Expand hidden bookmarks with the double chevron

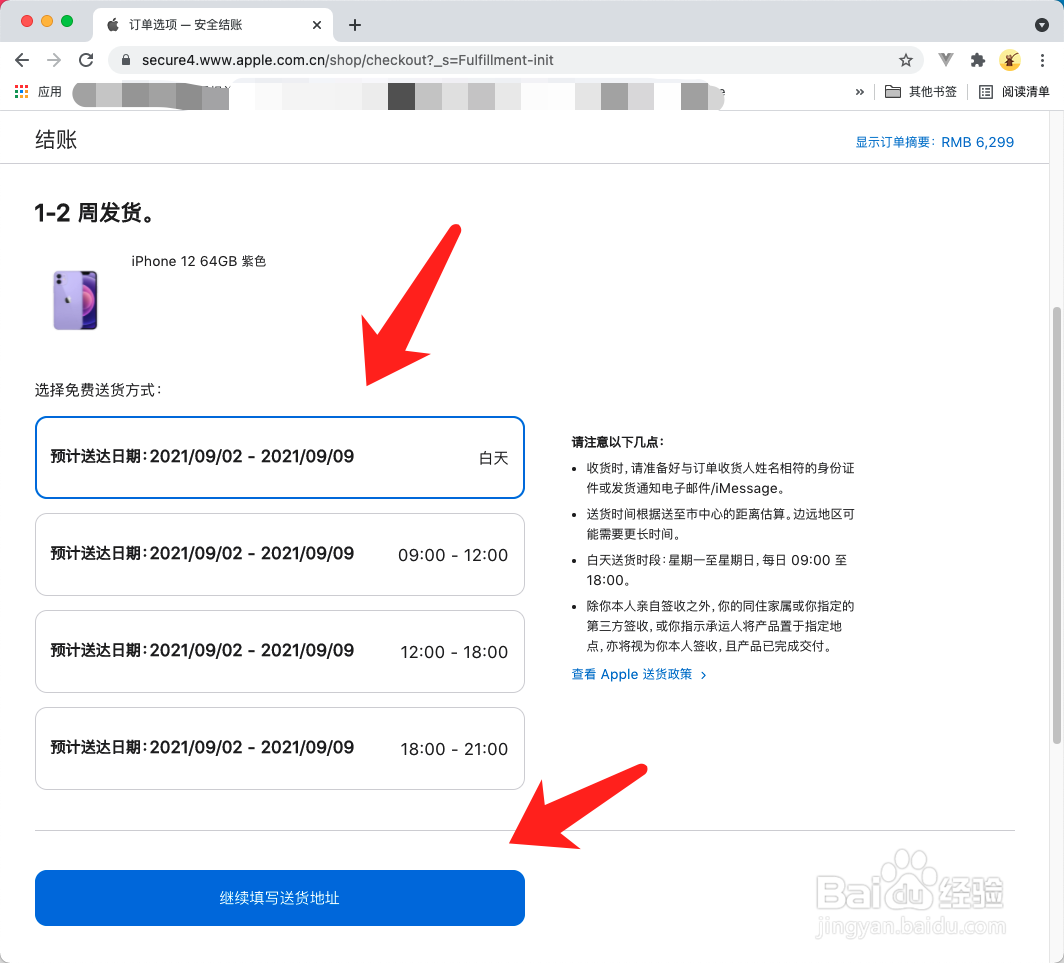point(860,92)
